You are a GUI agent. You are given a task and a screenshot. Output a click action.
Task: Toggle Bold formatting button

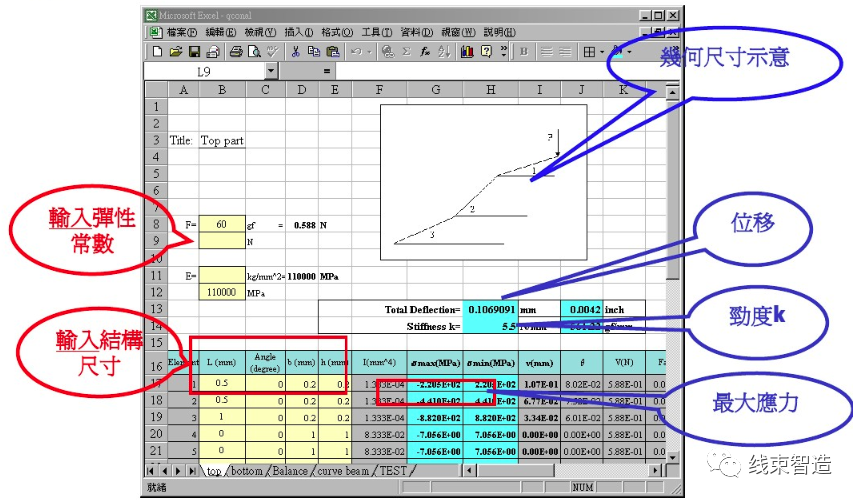coord(524,52)
